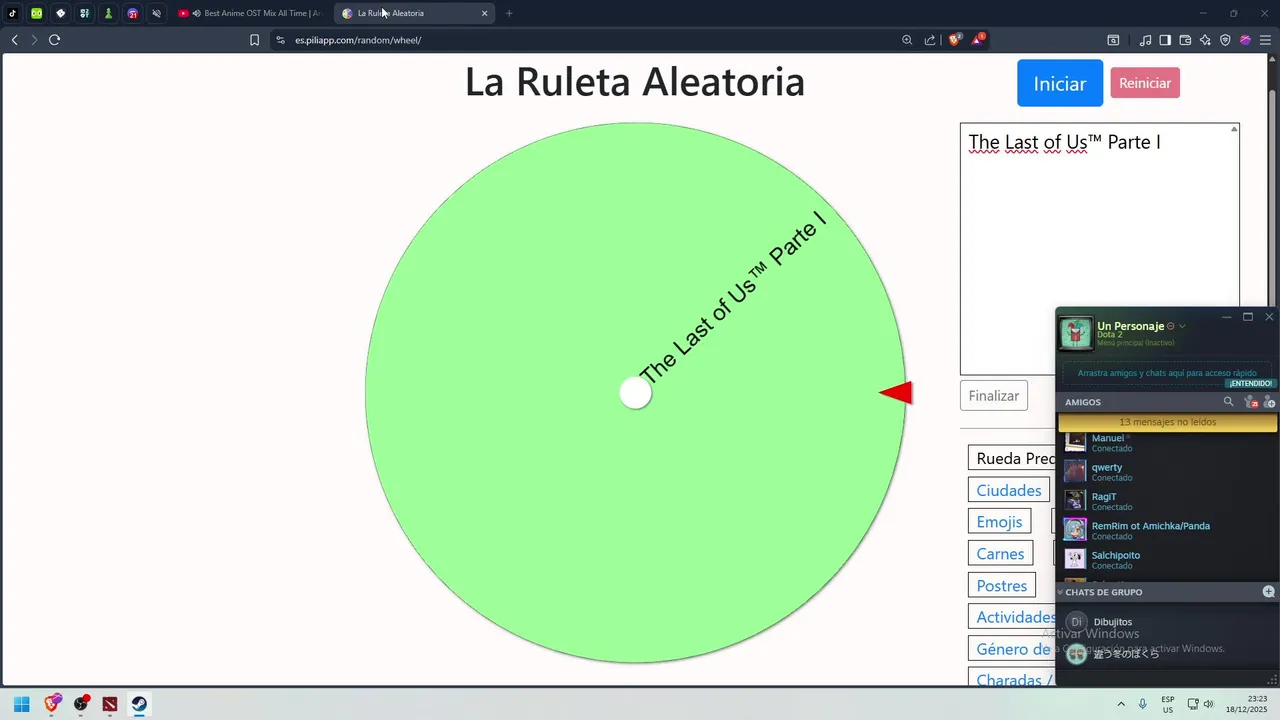Switch the ESP US input language
The image size is (1280, 720).
1168,704
